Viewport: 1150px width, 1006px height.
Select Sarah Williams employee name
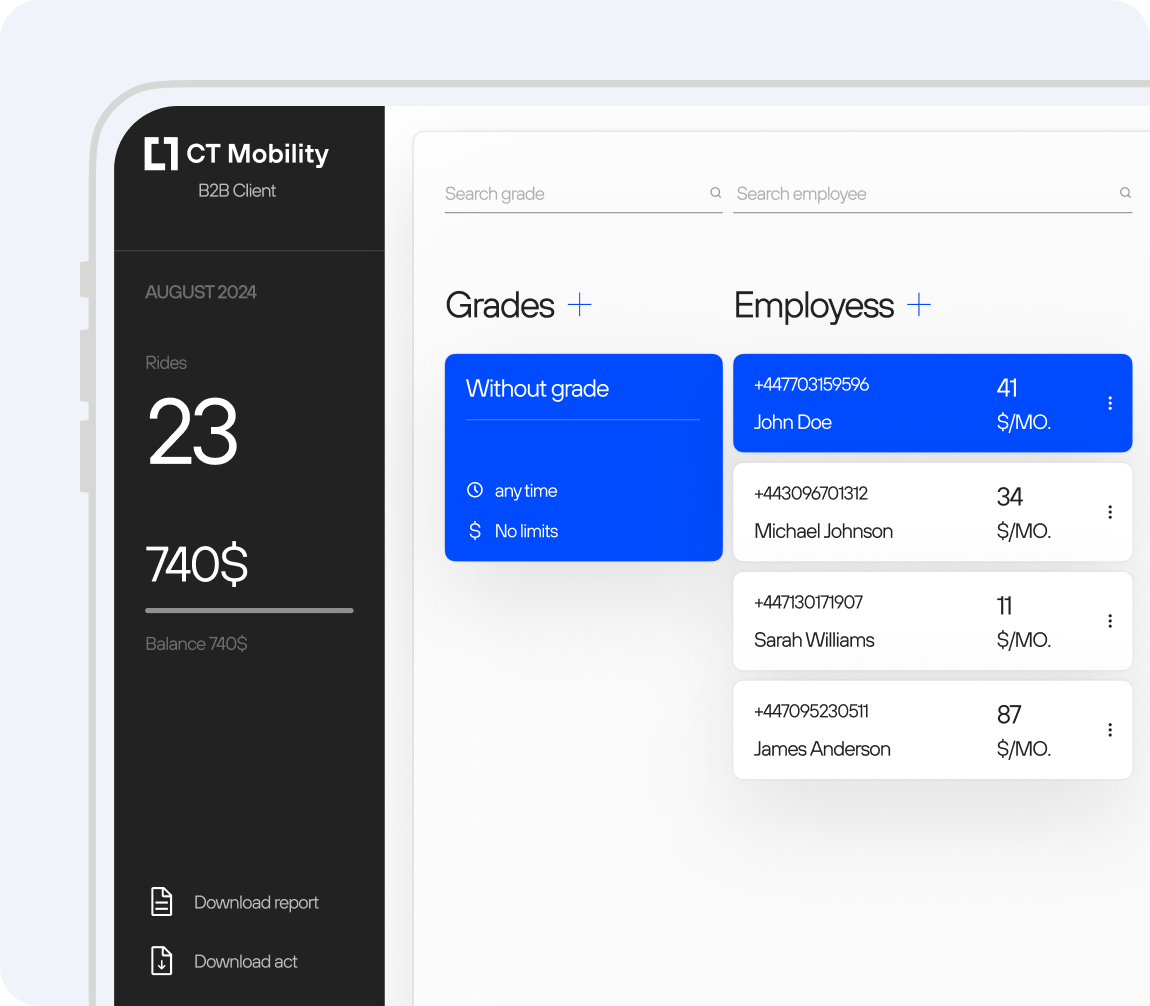coord(814,640)
